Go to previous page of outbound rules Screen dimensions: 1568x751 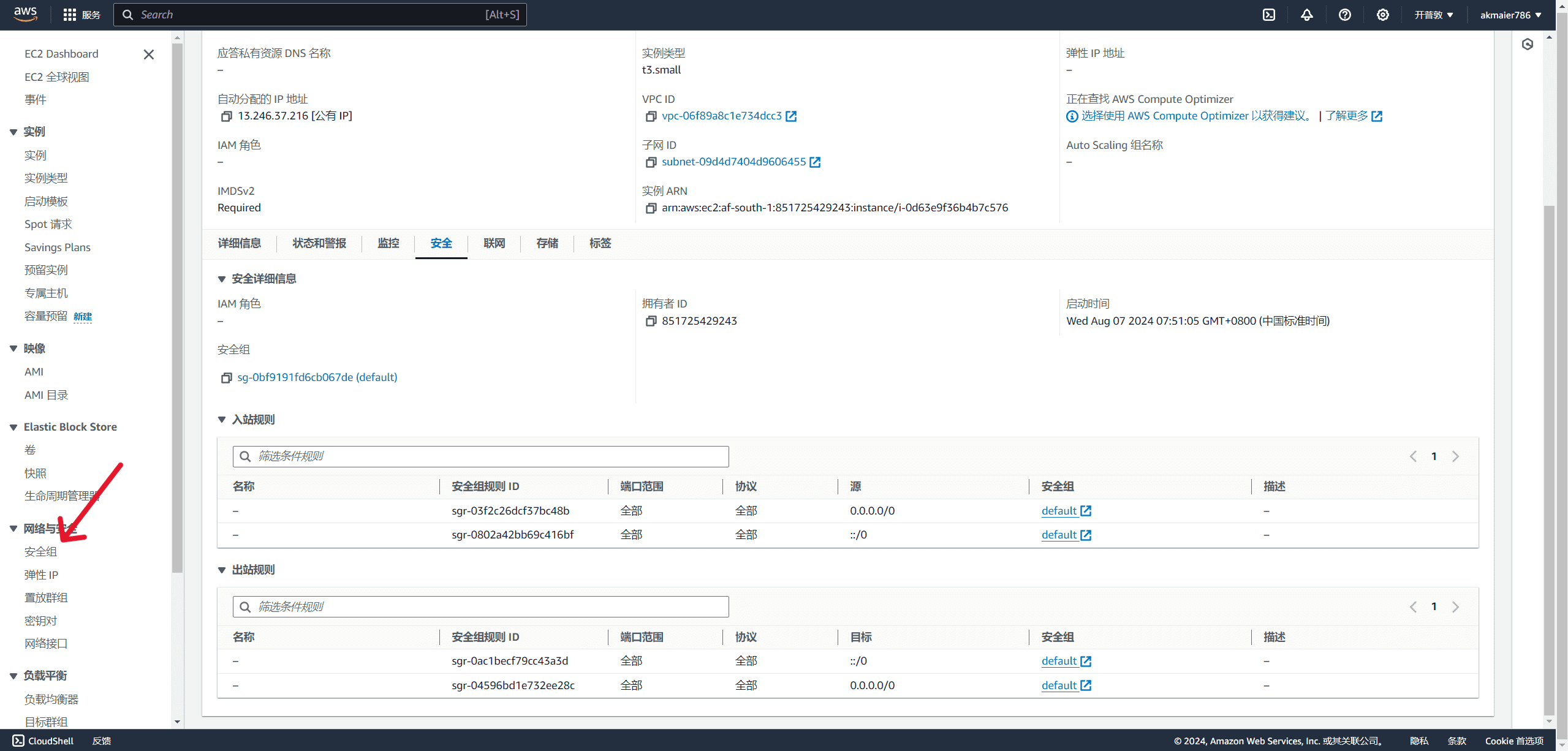tap(1414, 606)
